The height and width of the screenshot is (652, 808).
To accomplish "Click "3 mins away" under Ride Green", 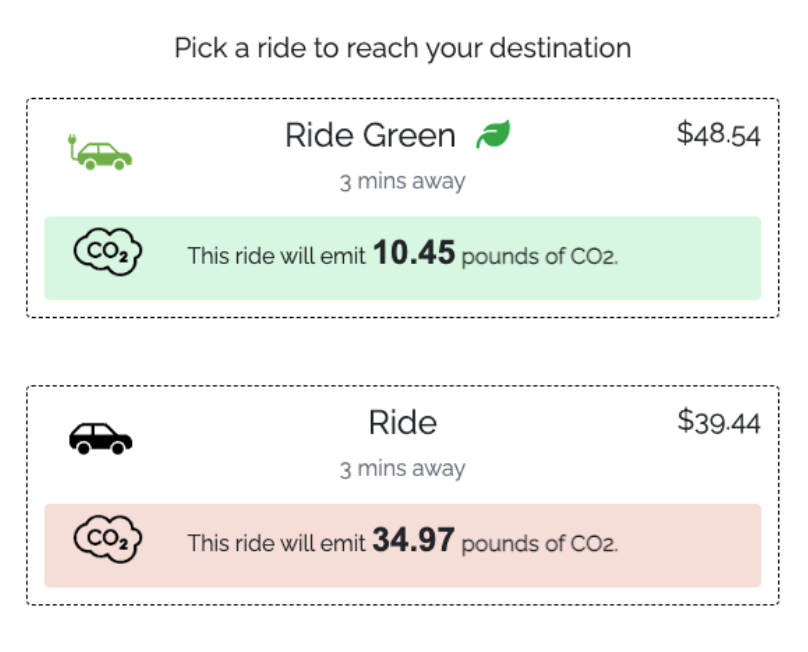I will click(x=402, y=182).
